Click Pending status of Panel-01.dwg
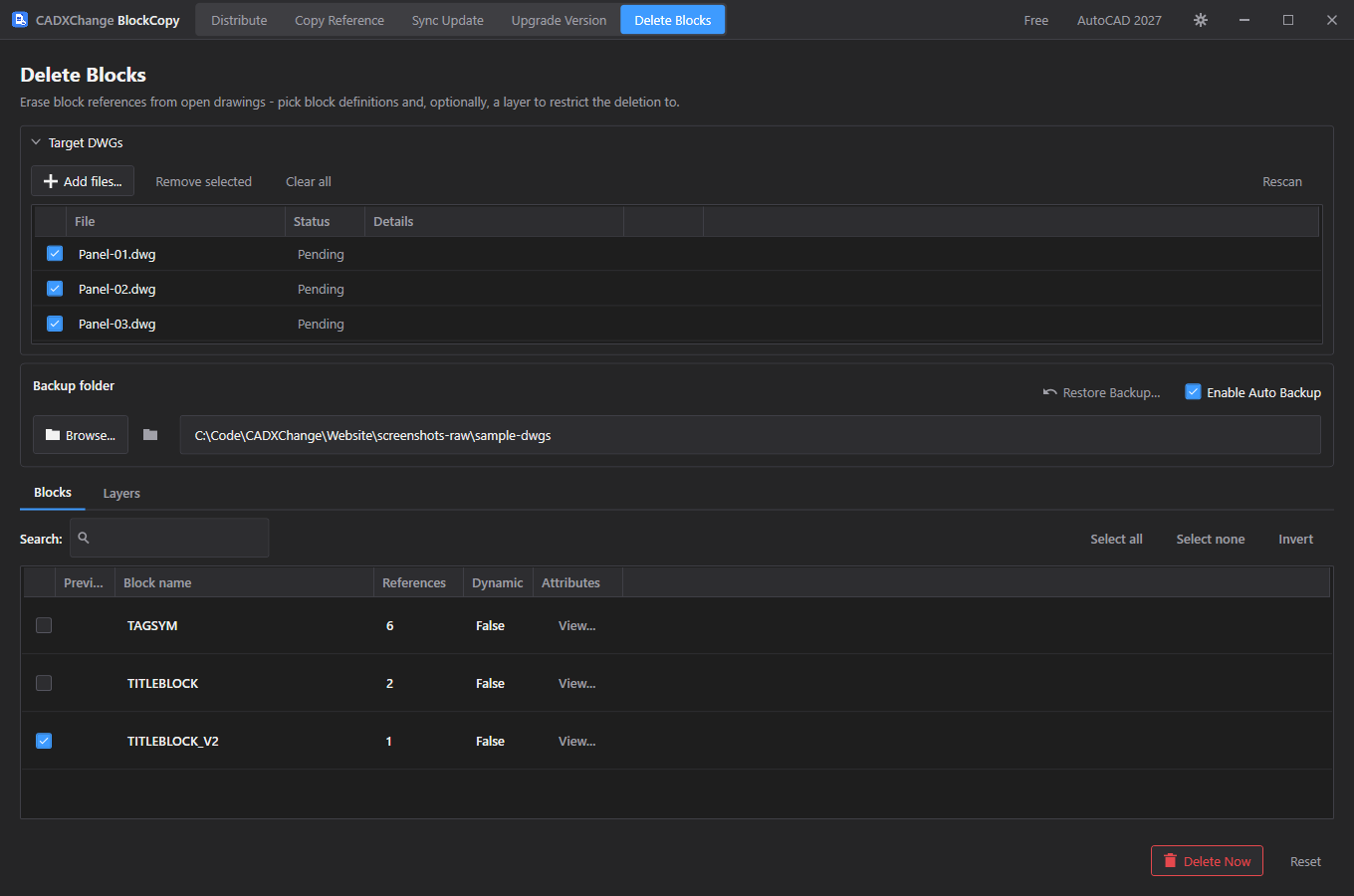 click(x=321, y=254)
